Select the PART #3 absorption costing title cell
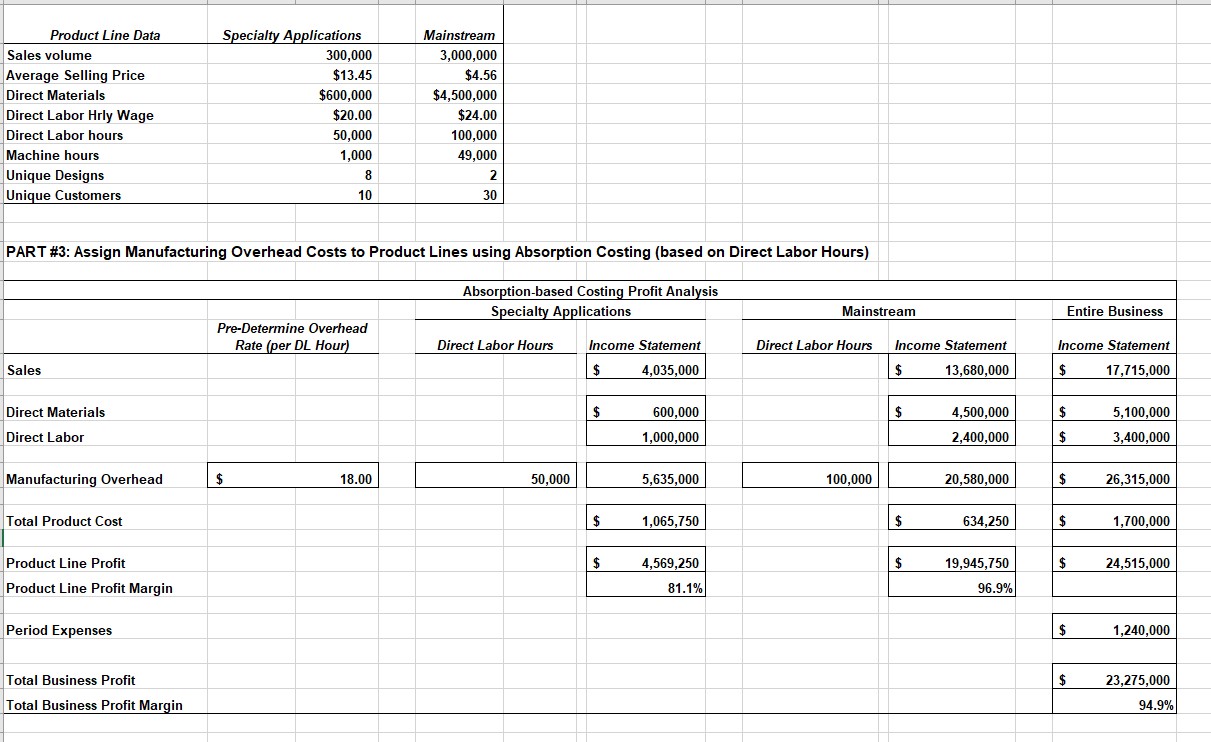Screen dimensions: 1211x742 (435, 252)
